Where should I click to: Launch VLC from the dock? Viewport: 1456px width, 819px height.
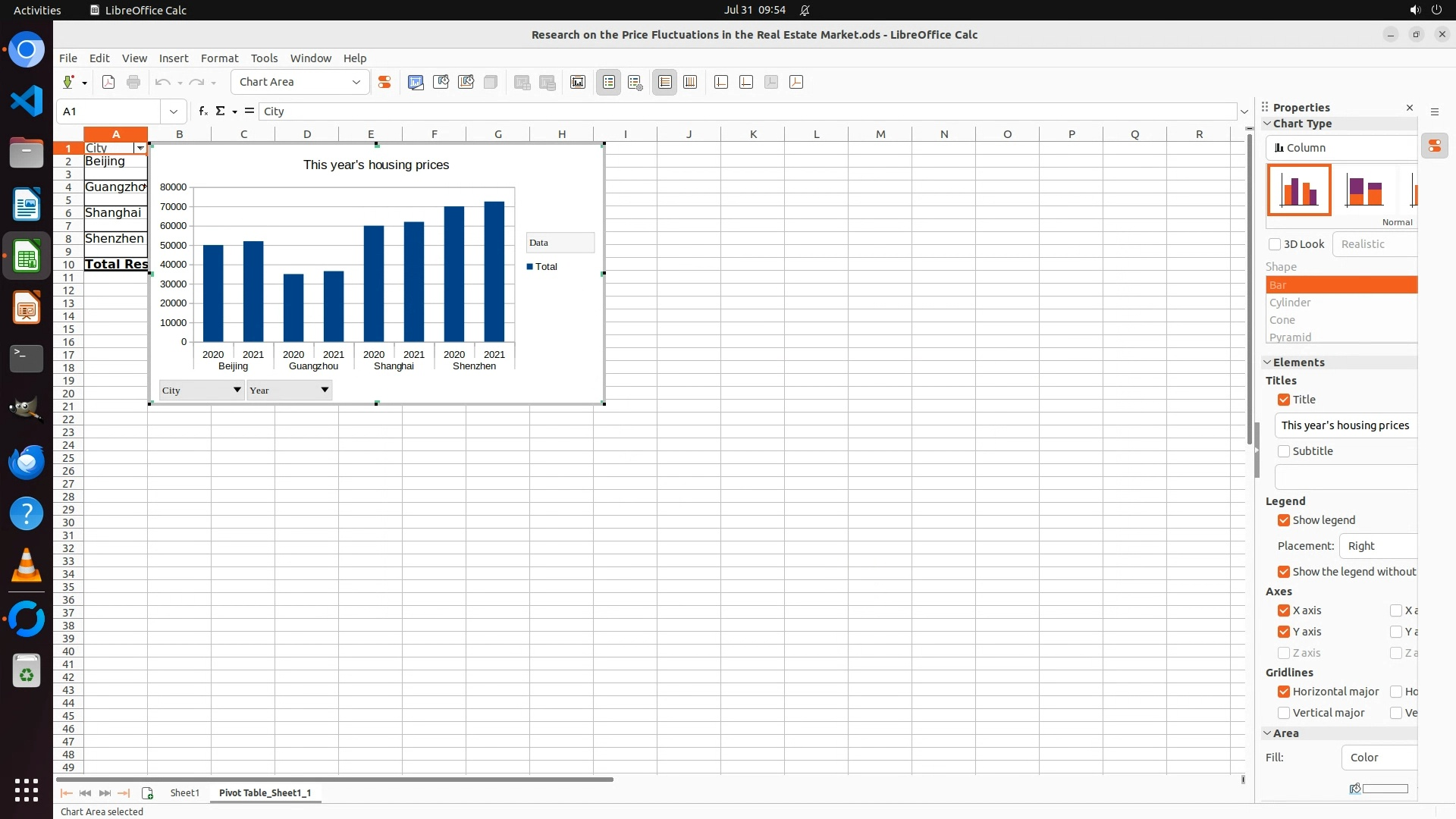(27, 566)
